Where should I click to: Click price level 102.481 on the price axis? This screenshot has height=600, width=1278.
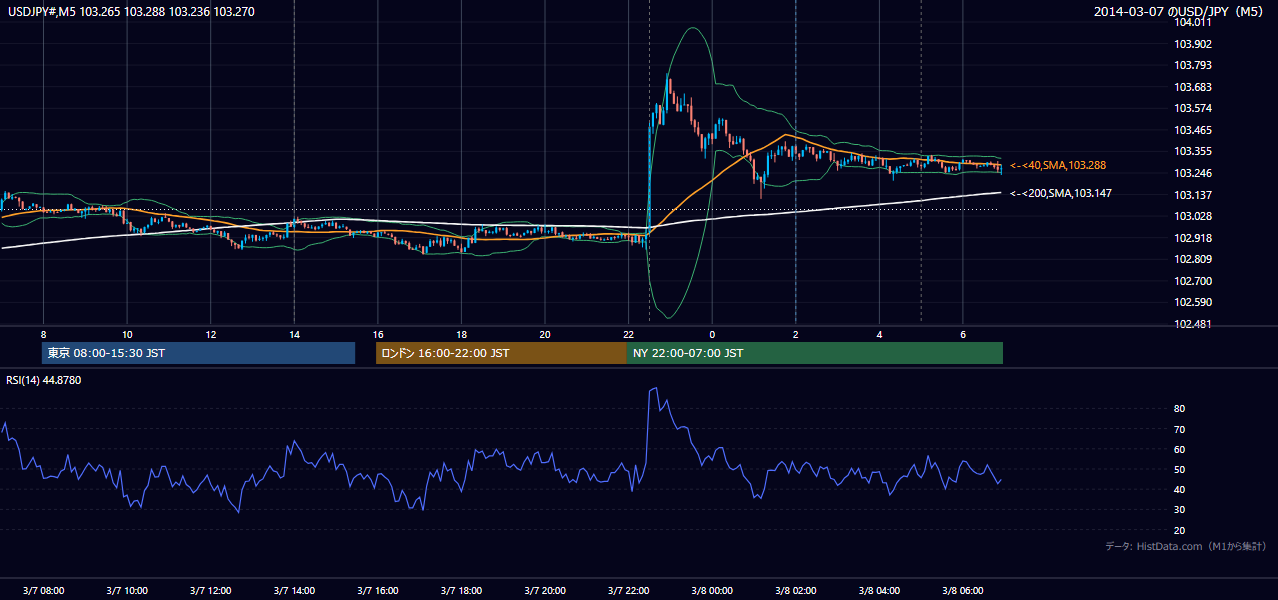point(1193,324)
